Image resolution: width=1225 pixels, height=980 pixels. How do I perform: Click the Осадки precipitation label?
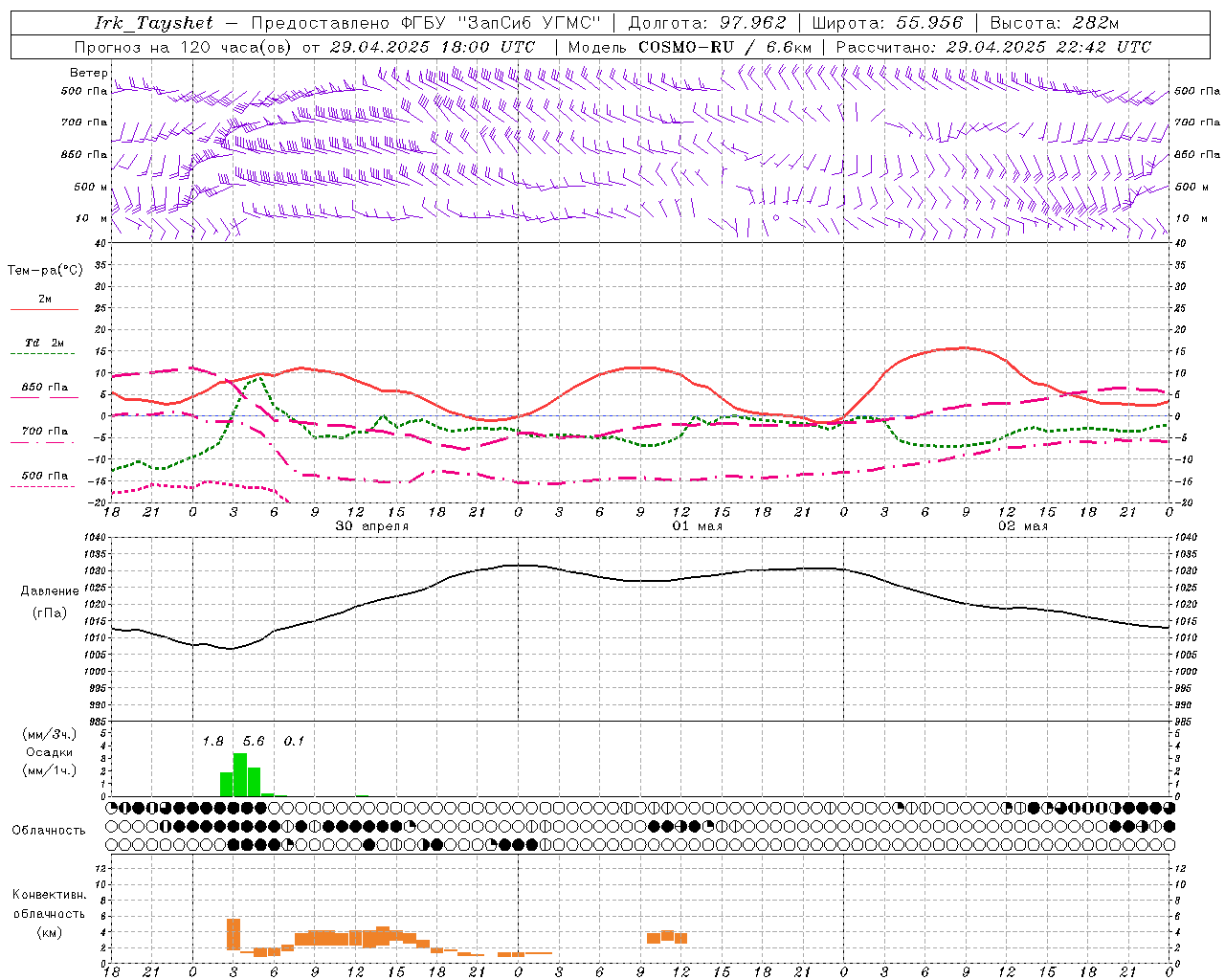pos(49,752)
